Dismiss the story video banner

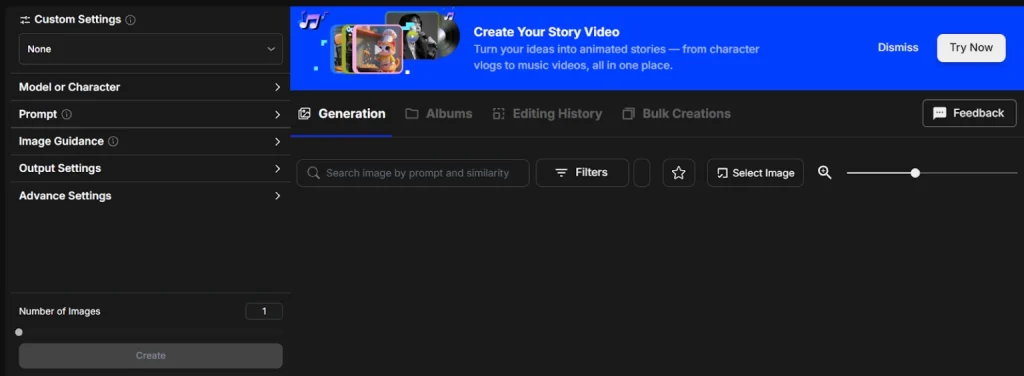coord(898,48)
